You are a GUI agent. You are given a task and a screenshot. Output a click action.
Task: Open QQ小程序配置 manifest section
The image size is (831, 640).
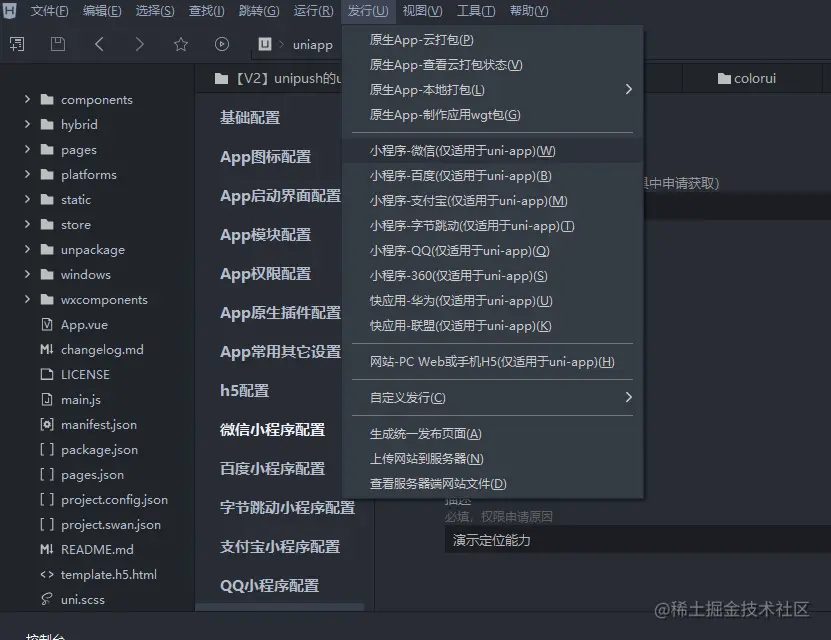click(269, 586)
